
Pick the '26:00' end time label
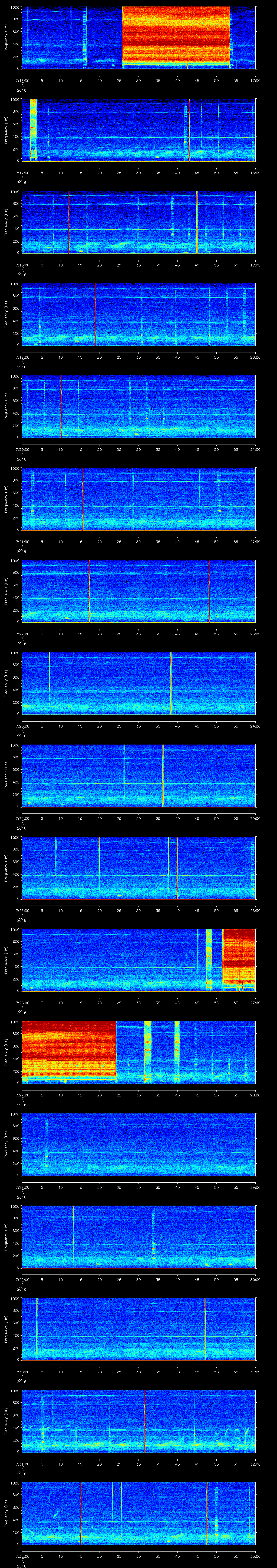[255, 910]
